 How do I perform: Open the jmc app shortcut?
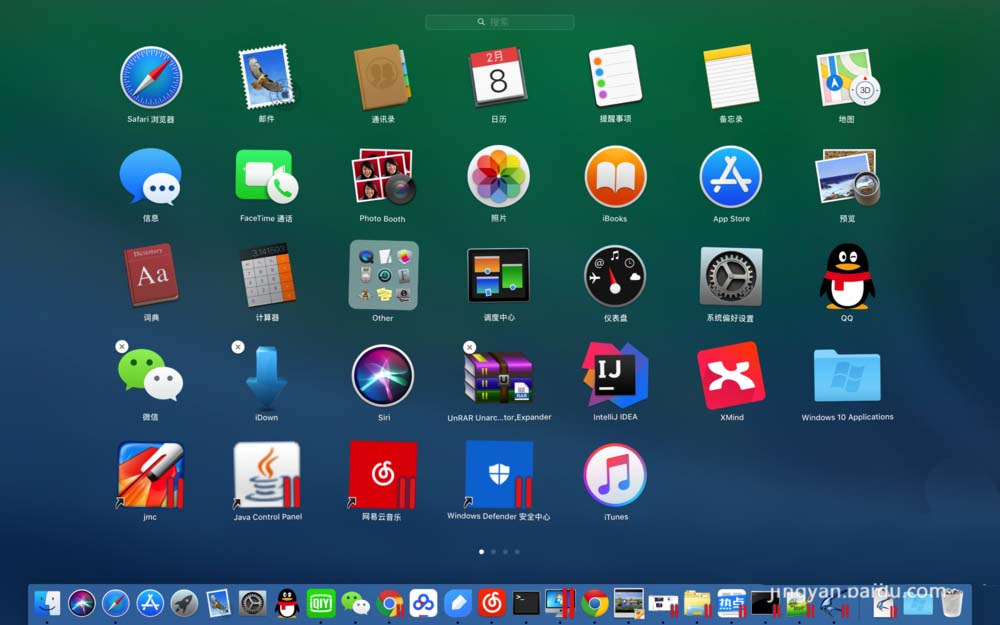pyautogui.click(x=151, y=475)
